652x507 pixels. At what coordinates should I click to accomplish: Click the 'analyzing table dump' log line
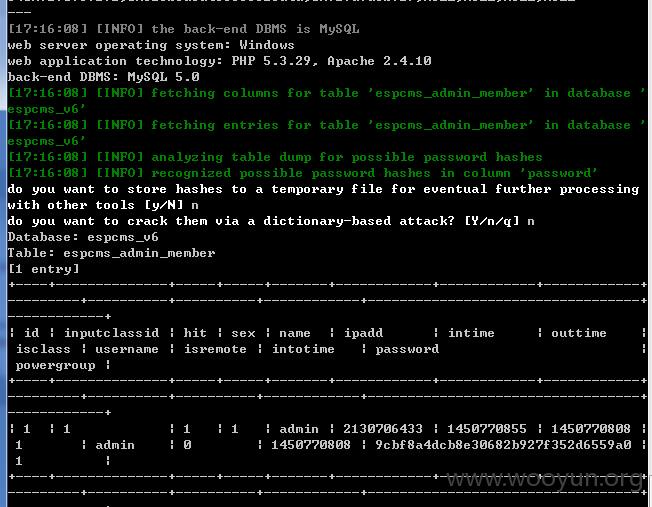point(275,157)
